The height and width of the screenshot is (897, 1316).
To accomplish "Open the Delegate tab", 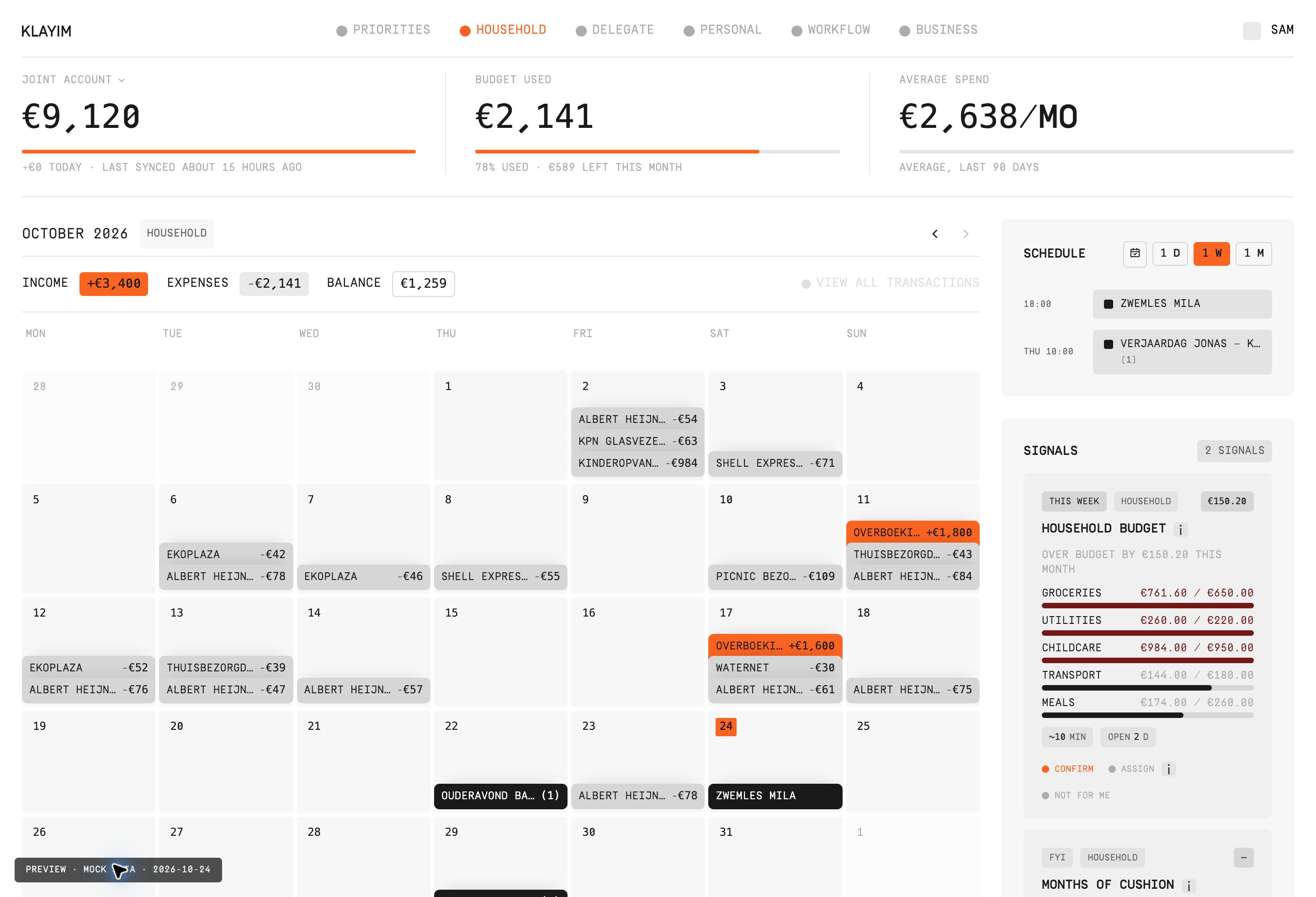I will point(615,30).
